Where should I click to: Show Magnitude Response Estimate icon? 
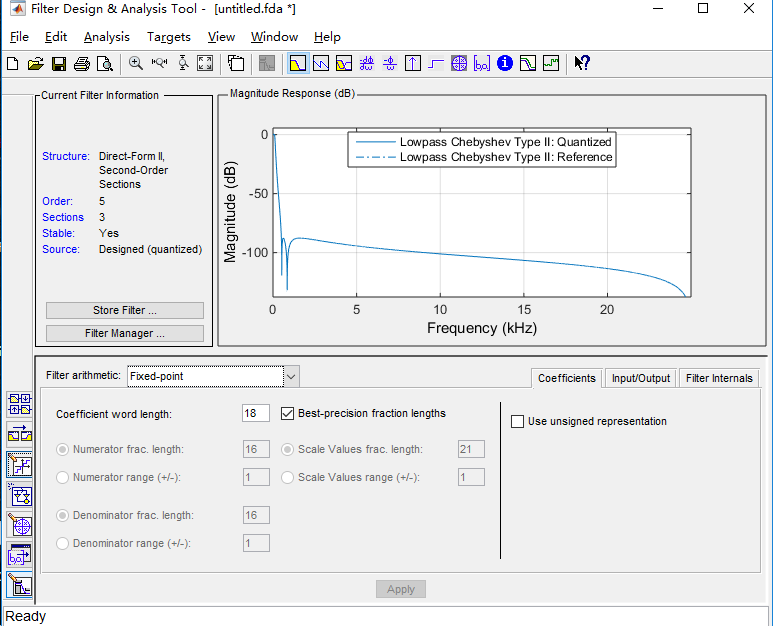pyautogui.click(x=528, y=63)
